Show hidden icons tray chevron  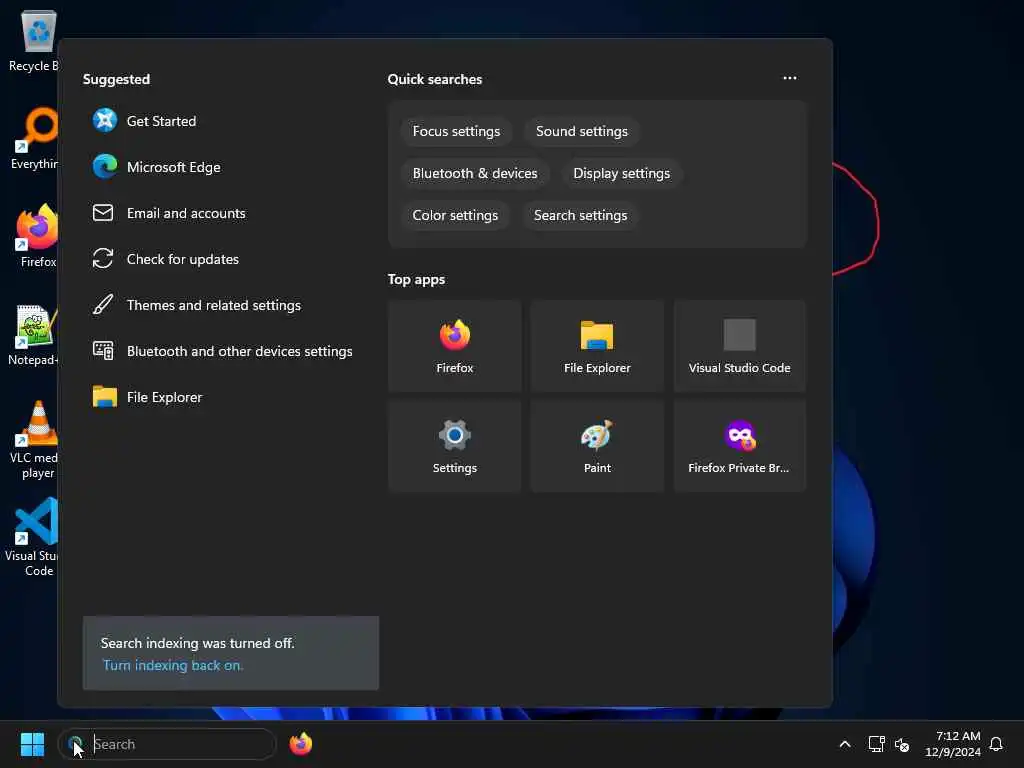click(x=844, y=744)
